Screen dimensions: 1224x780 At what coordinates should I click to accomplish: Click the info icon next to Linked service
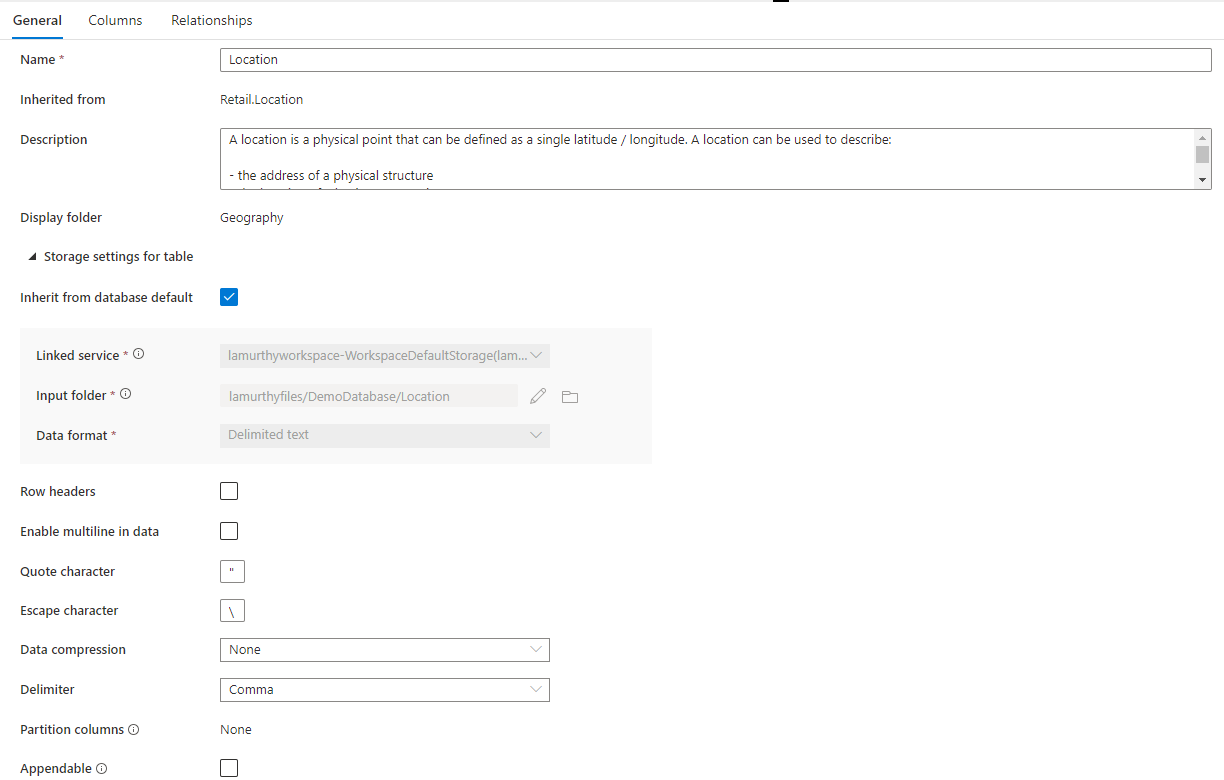[x=139, y=352]
